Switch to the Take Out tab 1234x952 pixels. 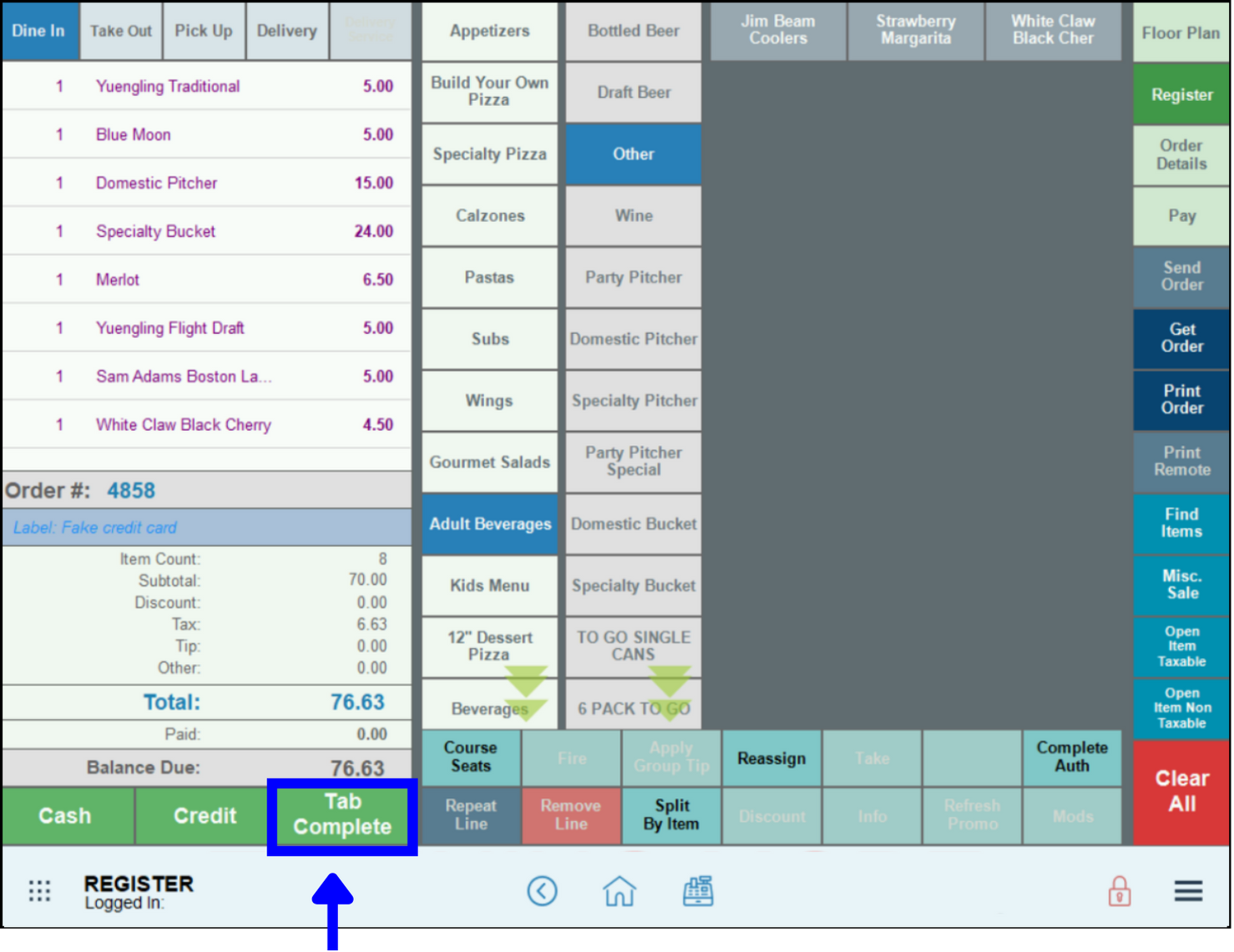pyautogui.click(x=121, y=31)
